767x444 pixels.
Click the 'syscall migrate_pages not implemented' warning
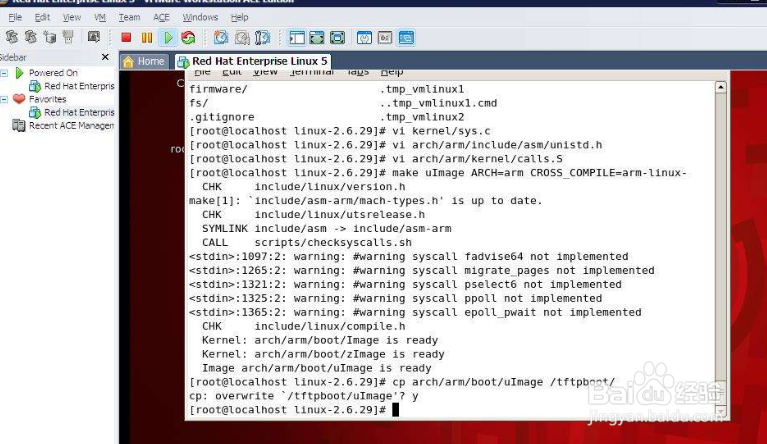pos(422,270)
